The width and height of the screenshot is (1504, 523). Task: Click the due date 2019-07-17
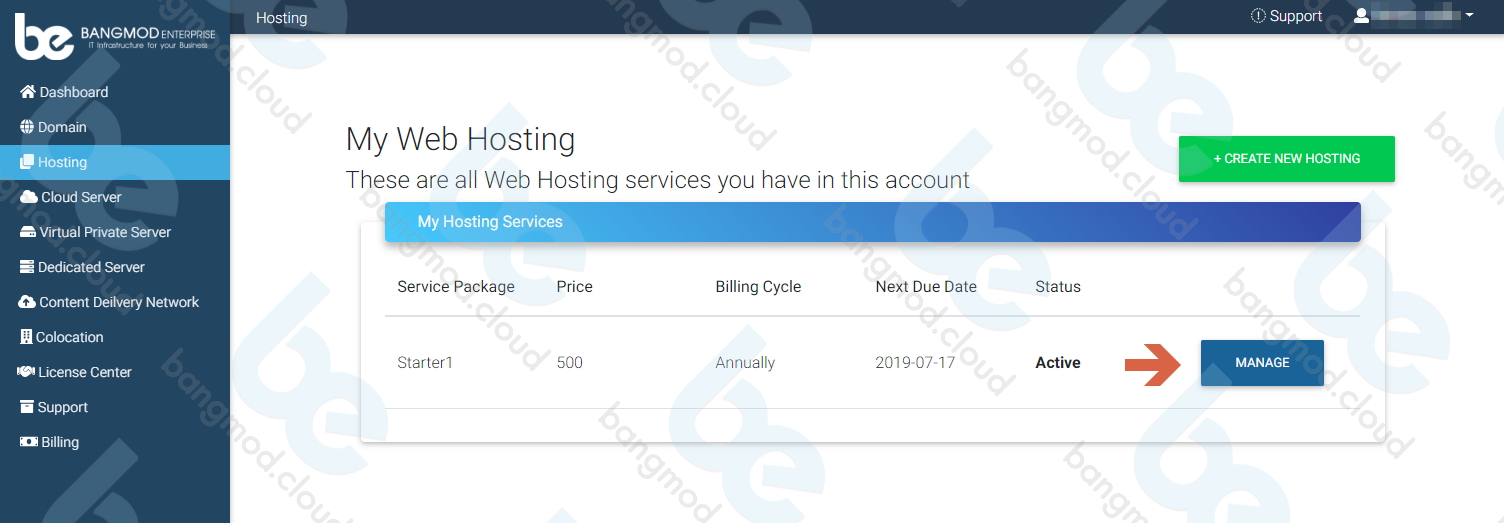[x=915, y=363]
